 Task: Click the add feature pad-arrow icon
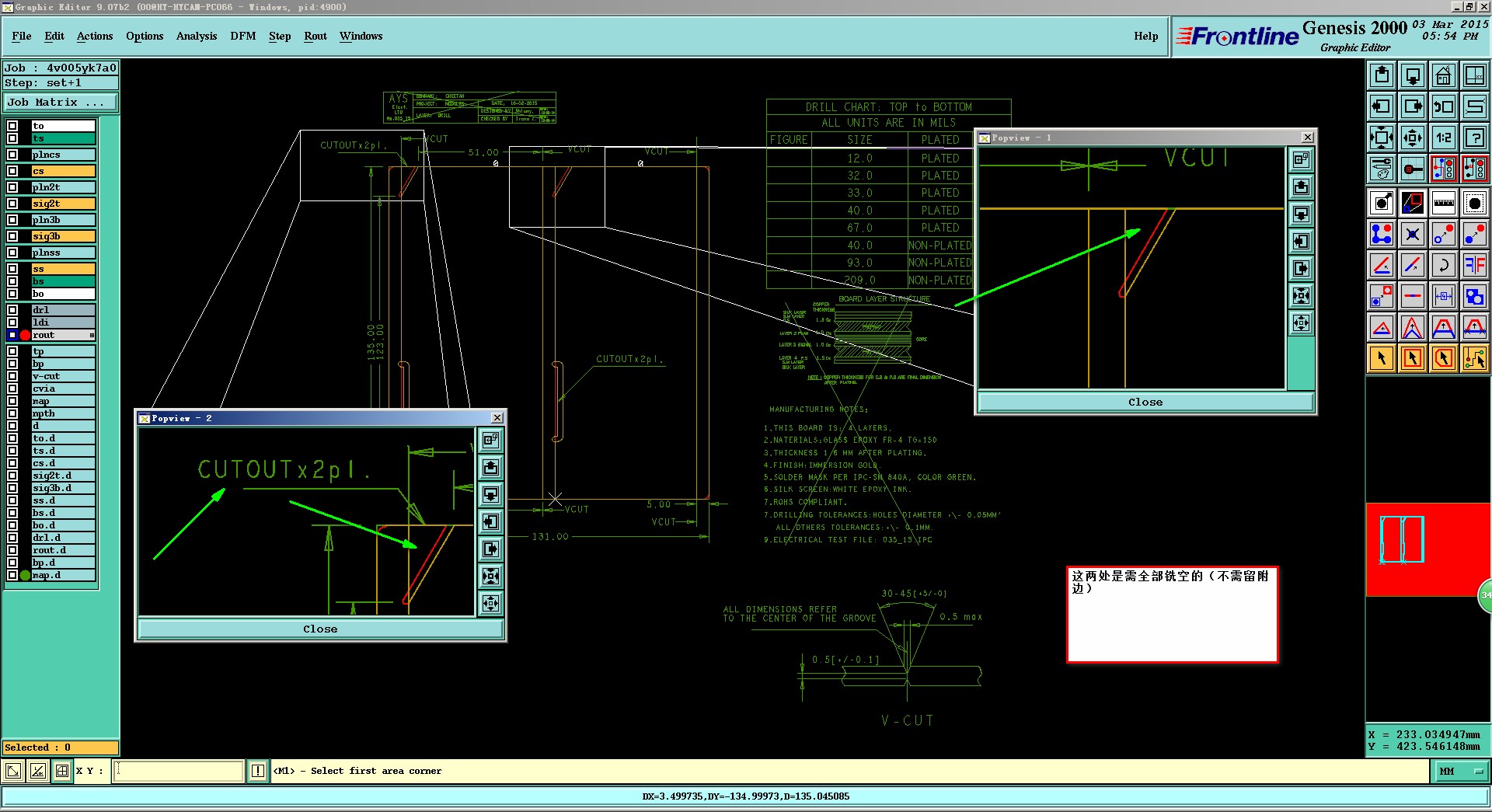(x=1382, y=203)
